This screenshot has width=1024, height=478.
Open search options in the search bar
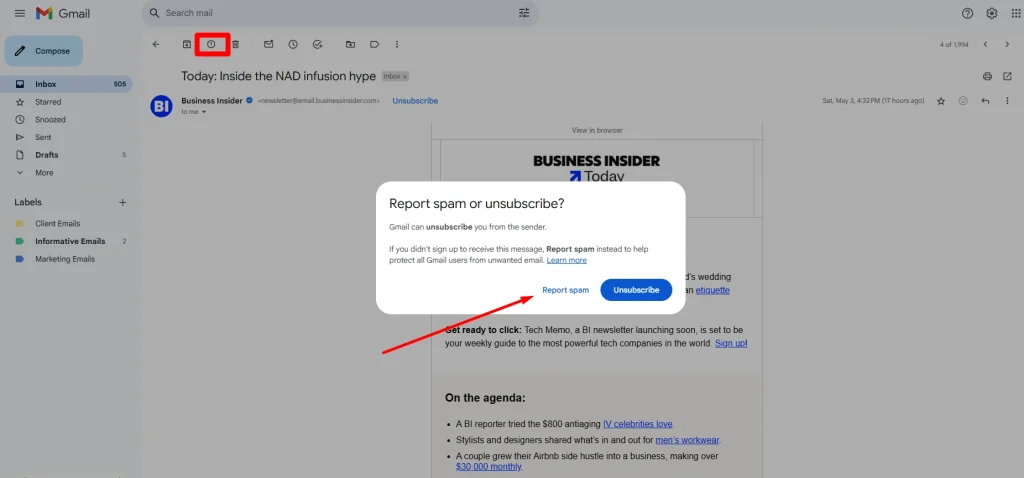(x=524, y=13)
